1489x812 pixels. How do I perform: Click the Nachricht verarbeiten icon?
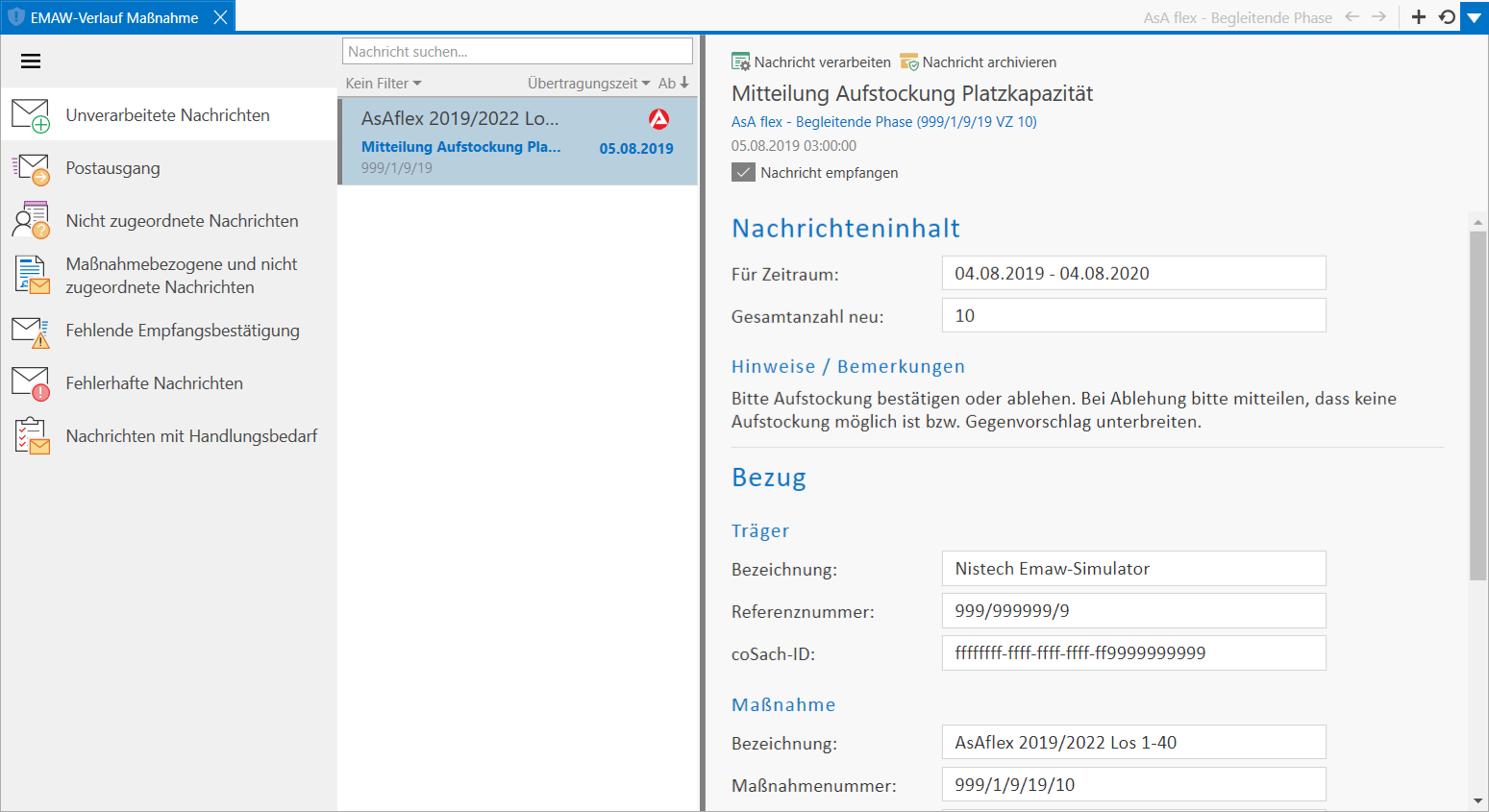coord(740,62)
